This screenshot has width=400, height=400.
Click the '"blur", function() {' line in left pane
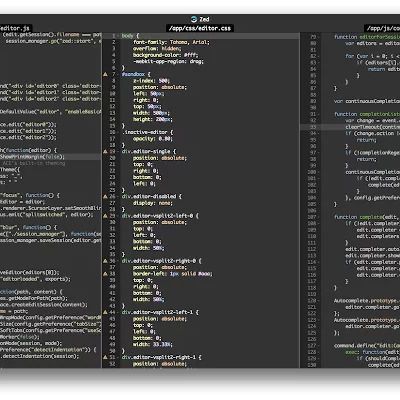(x=29, y=227)
